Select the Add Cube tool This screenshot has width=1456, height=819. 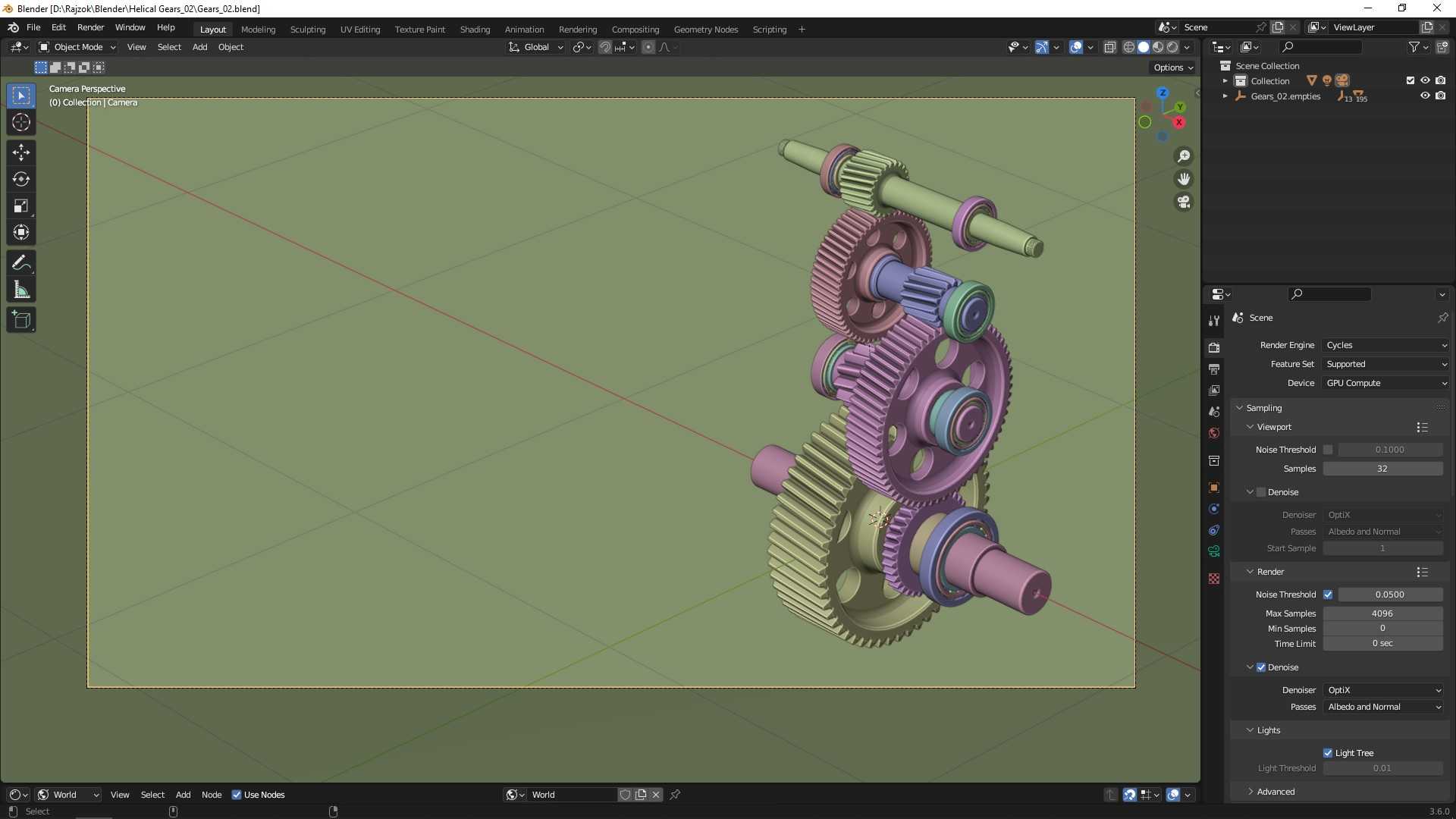[21, 320]
